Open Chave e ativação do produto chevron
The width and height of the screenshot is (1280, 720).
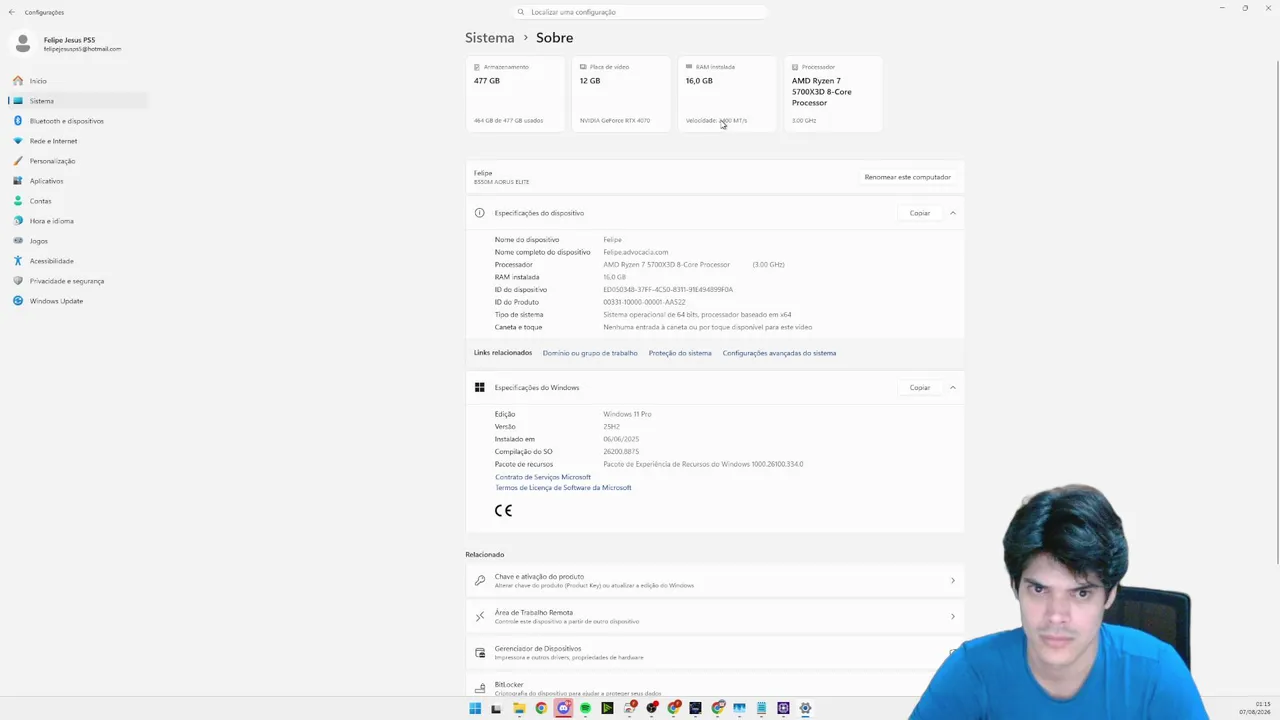pyautogui.click(x=953, y=580)
